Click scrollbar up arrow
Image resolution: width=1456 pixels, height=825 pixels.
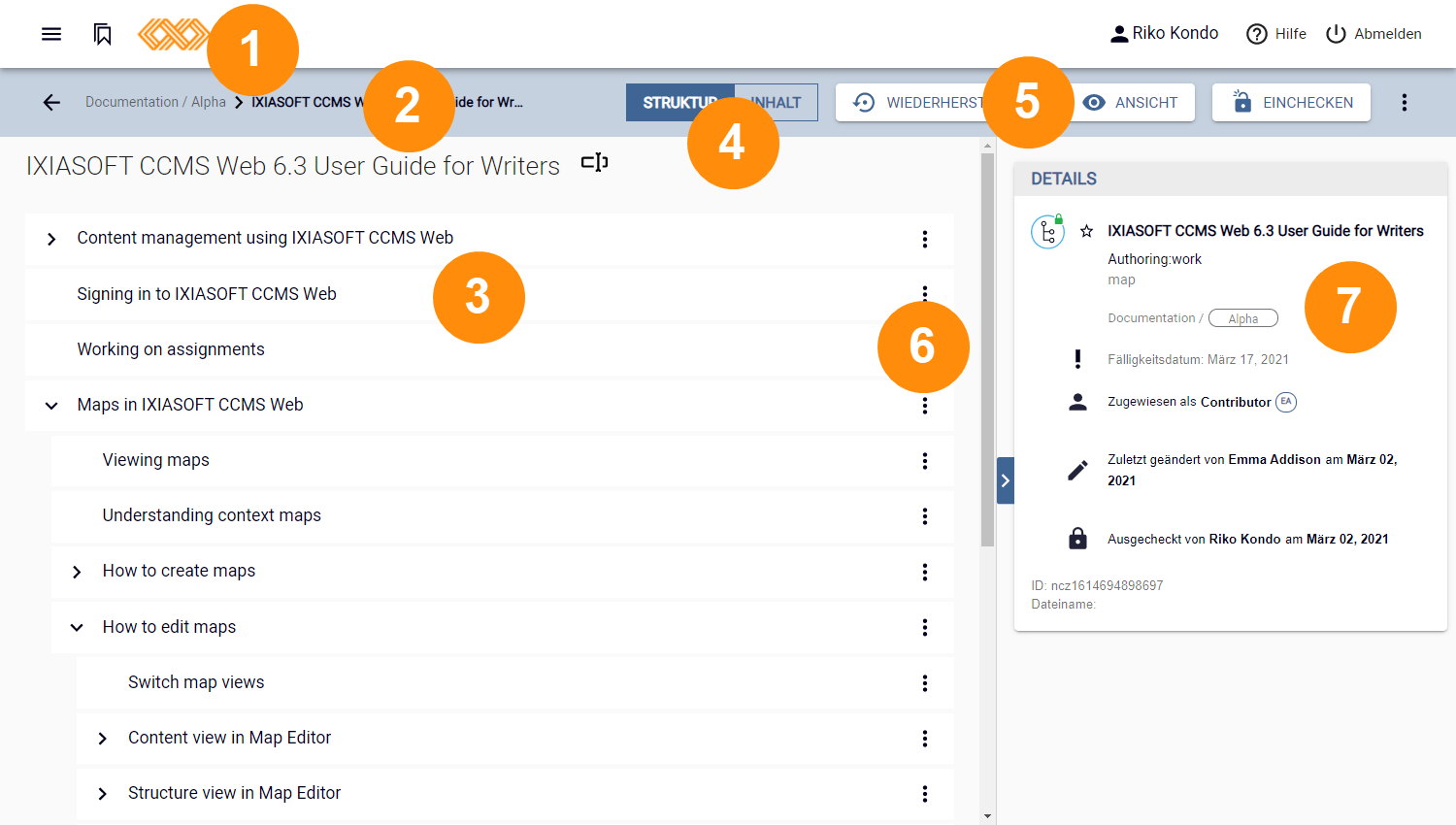pos(987,146)
